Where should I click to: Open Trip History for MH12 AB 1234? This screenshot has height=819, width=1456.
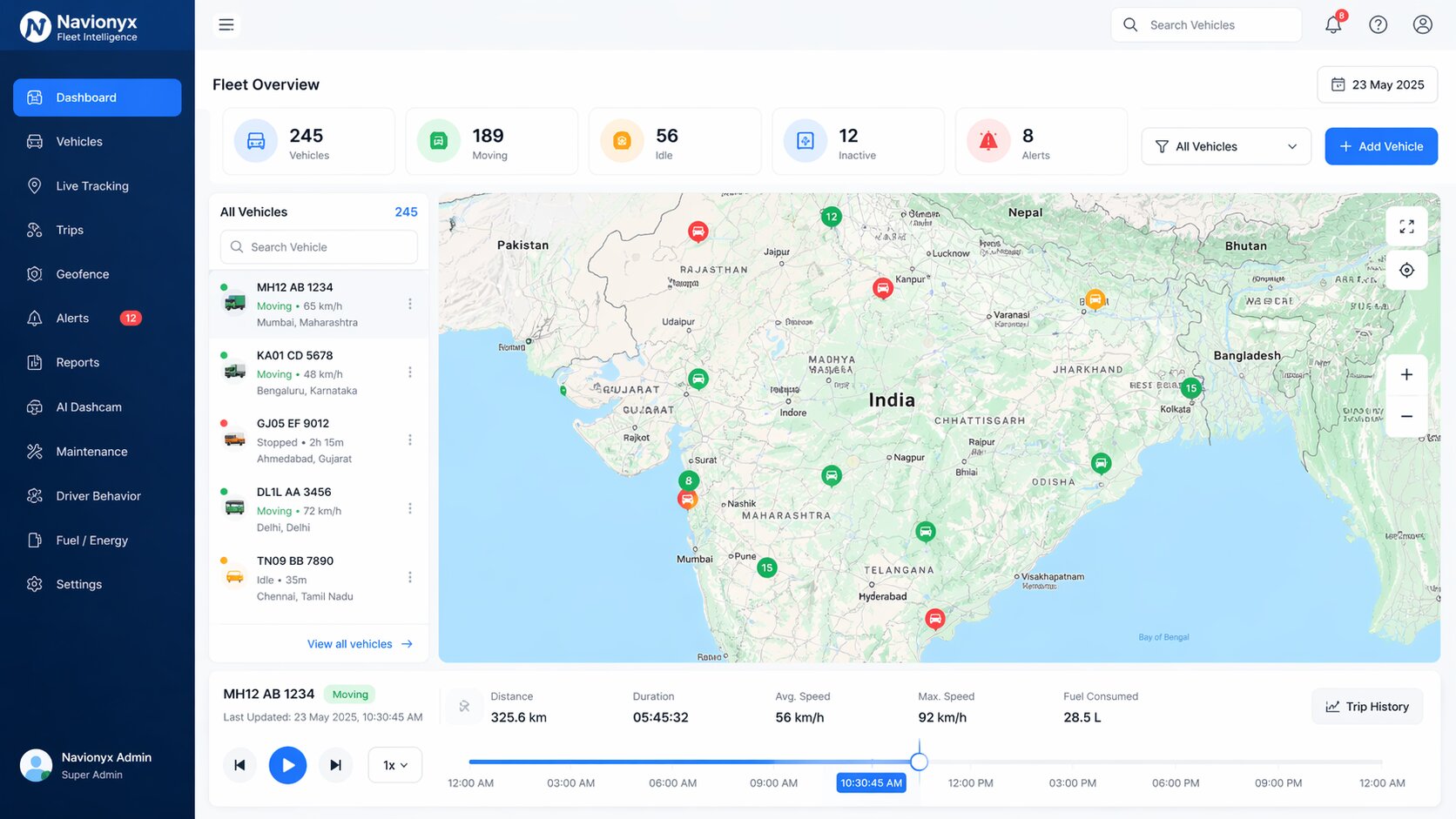point(1367,706)
